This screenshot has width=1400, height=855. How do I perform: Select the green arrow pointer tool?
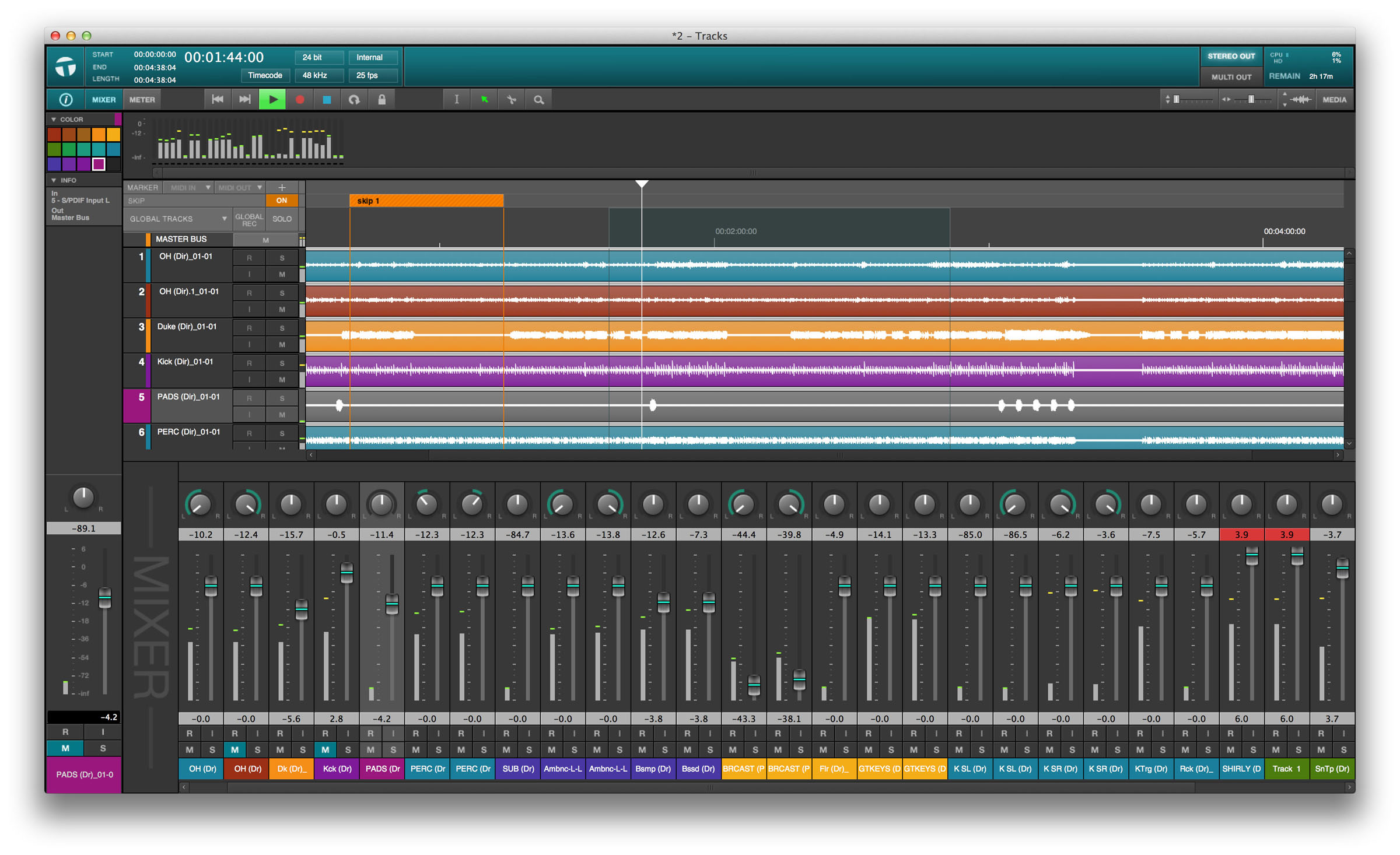[484, 100]
